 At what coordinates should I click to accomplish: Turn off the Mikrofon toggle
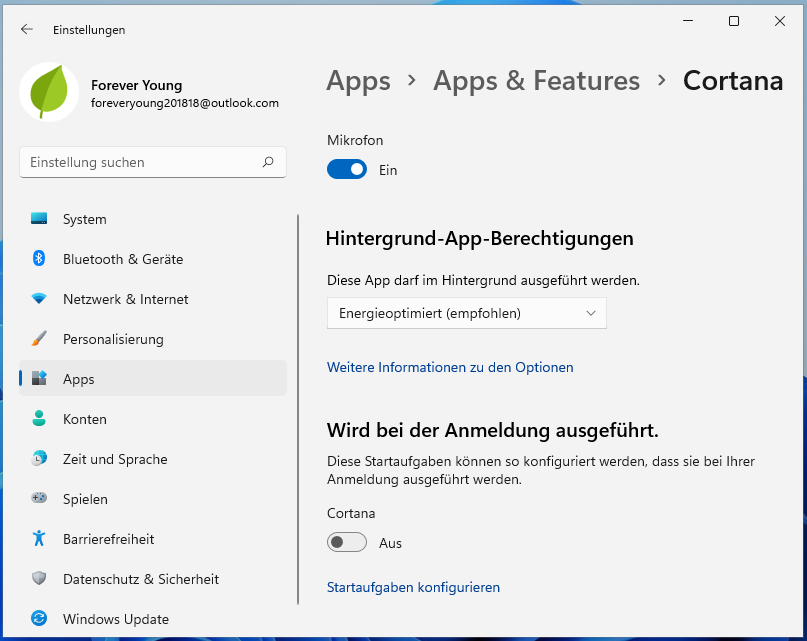[x=347, y=169]
